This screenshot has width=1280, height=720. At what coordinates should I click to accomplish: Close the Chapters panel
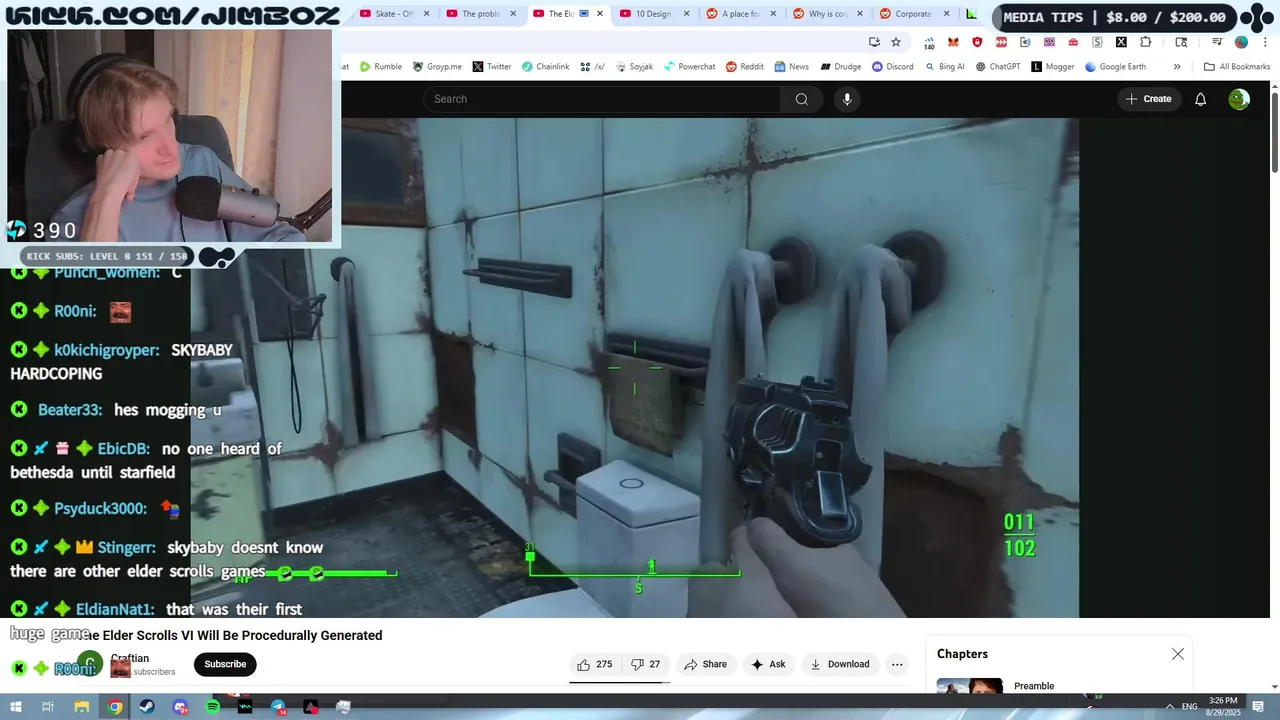[x=1178, y=654]
